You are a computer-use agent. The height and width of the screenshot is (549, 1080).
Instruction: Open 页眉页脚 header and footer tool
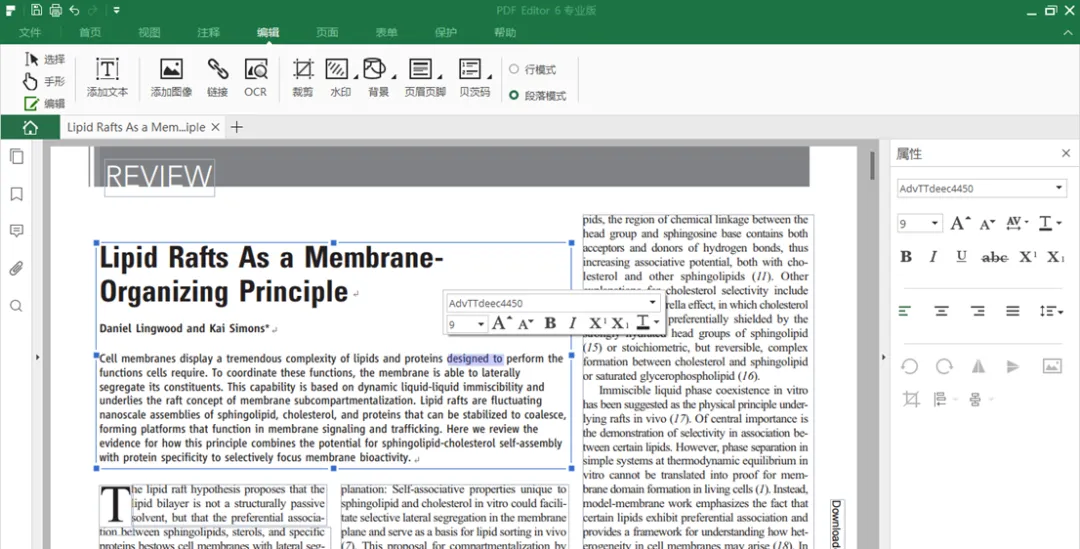(x=425, y=77)
